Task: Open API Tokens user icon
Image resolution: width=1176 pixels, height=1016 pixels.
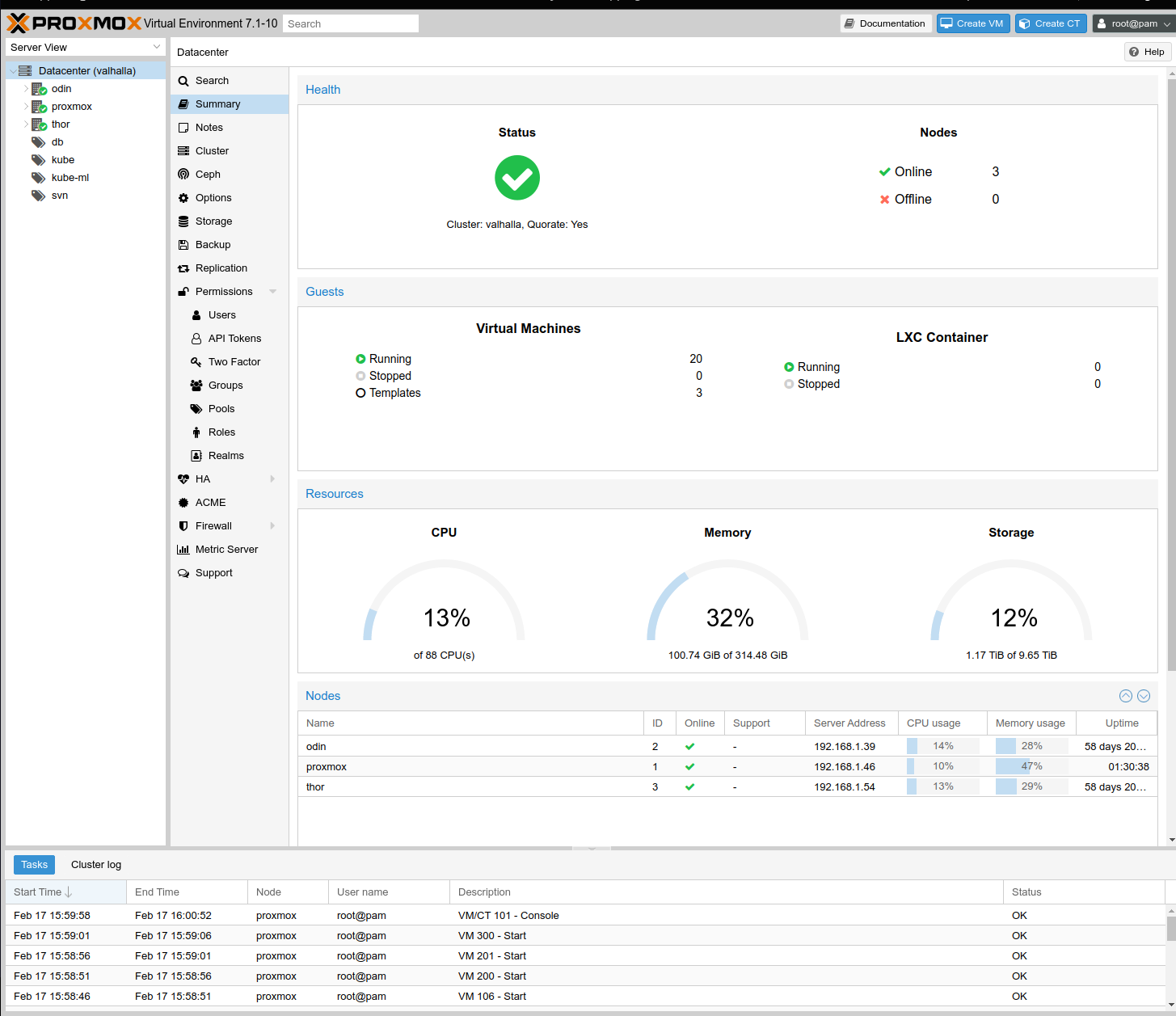Action: tap(196, 339)
